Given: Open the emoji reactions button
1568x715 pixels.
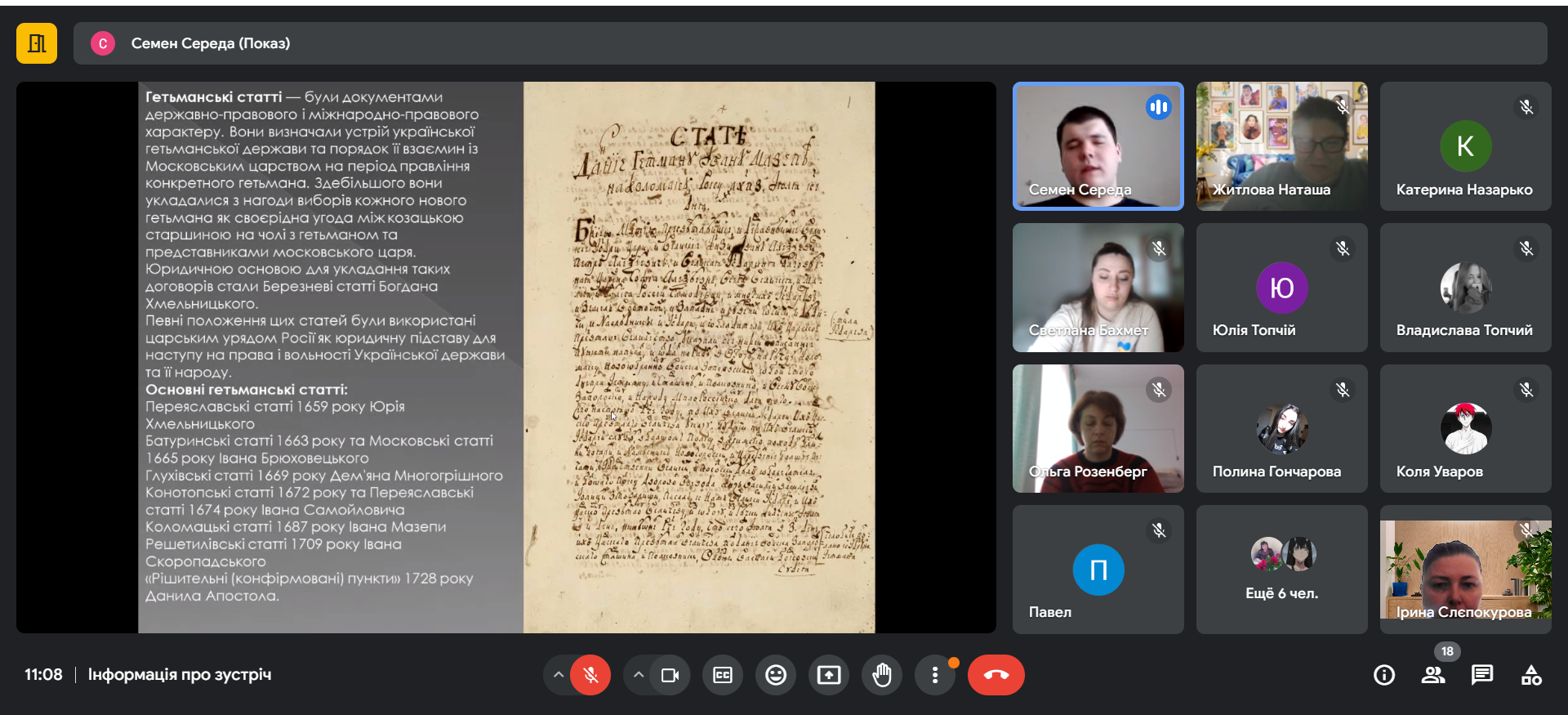Looking at the screenshot, I should pos(776,675).
